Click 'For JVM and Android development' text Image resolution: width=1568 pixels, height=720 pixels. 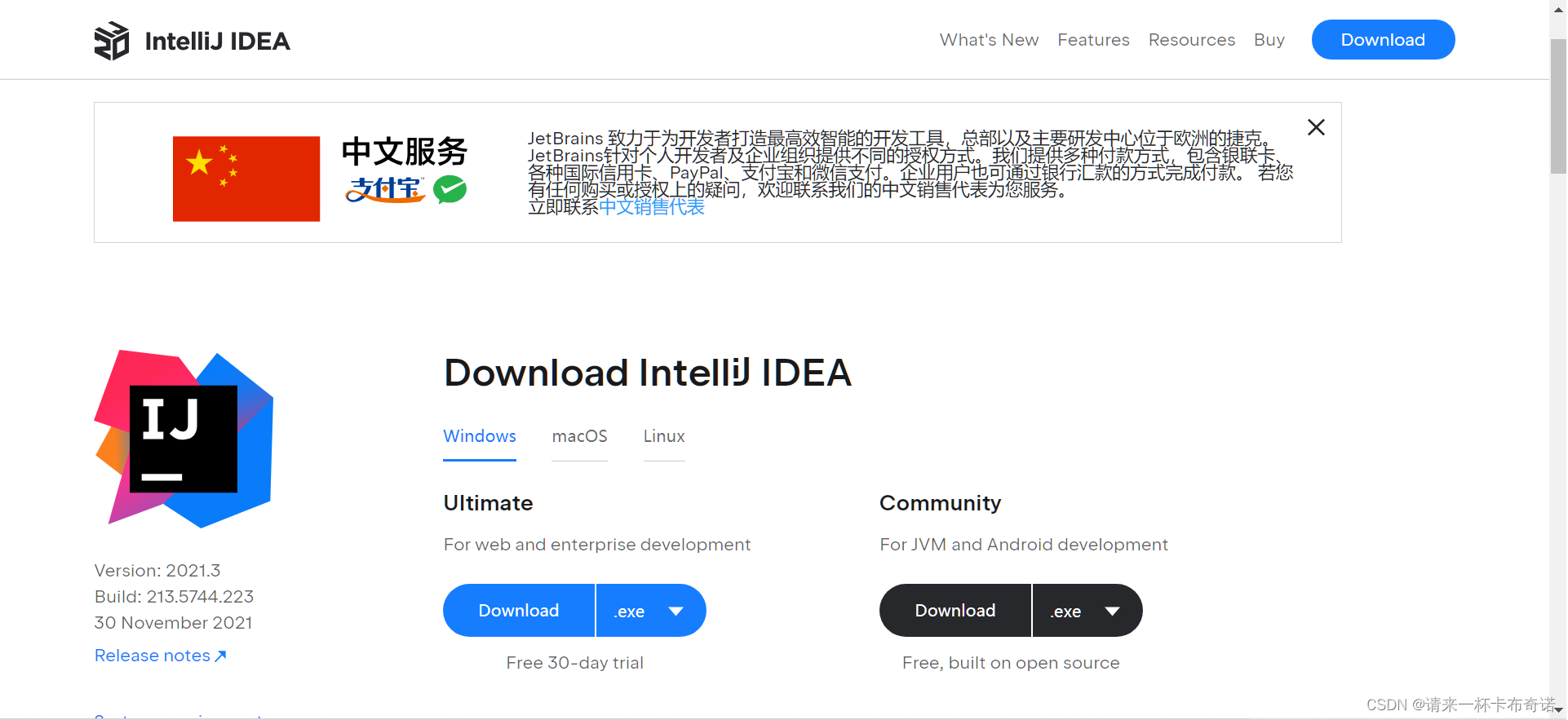pyautogui.click(x=1024, y=545)
